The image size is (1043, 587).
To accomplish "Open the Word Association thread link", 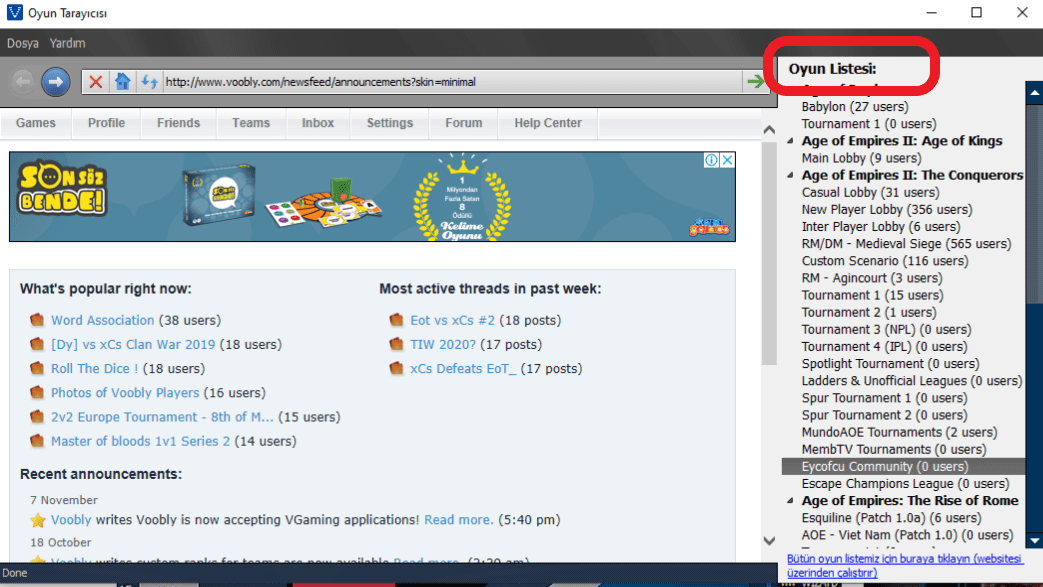I will click(x=102, y=320).
